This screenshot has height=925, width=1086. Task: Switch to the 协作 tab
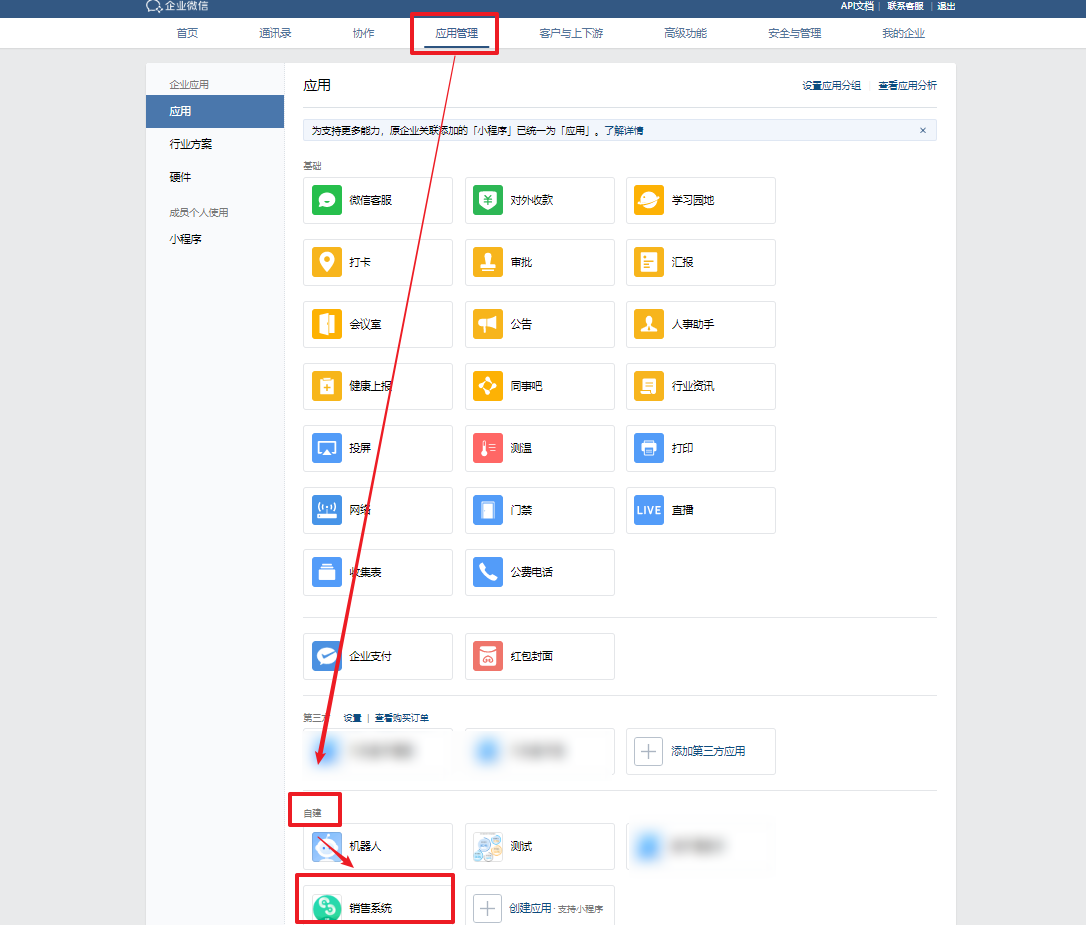click(x=363, y=33)
